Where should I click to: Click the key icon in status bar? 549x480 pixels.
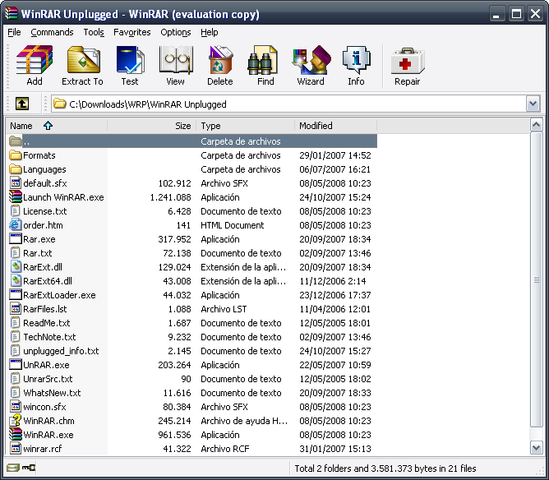pyautogui.click(x=29, y=468)
